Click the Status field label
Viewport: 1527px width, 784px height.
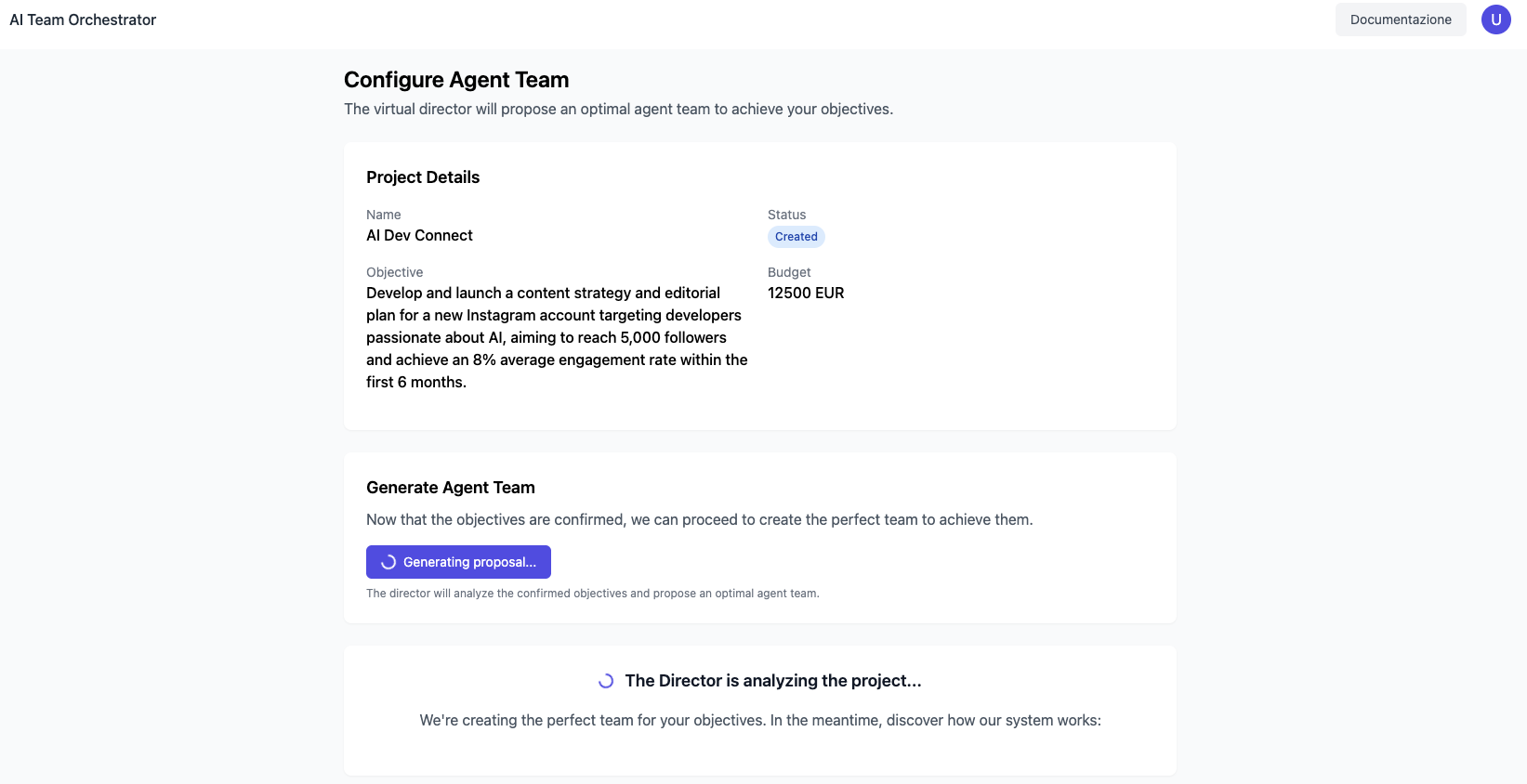(786, 215)
